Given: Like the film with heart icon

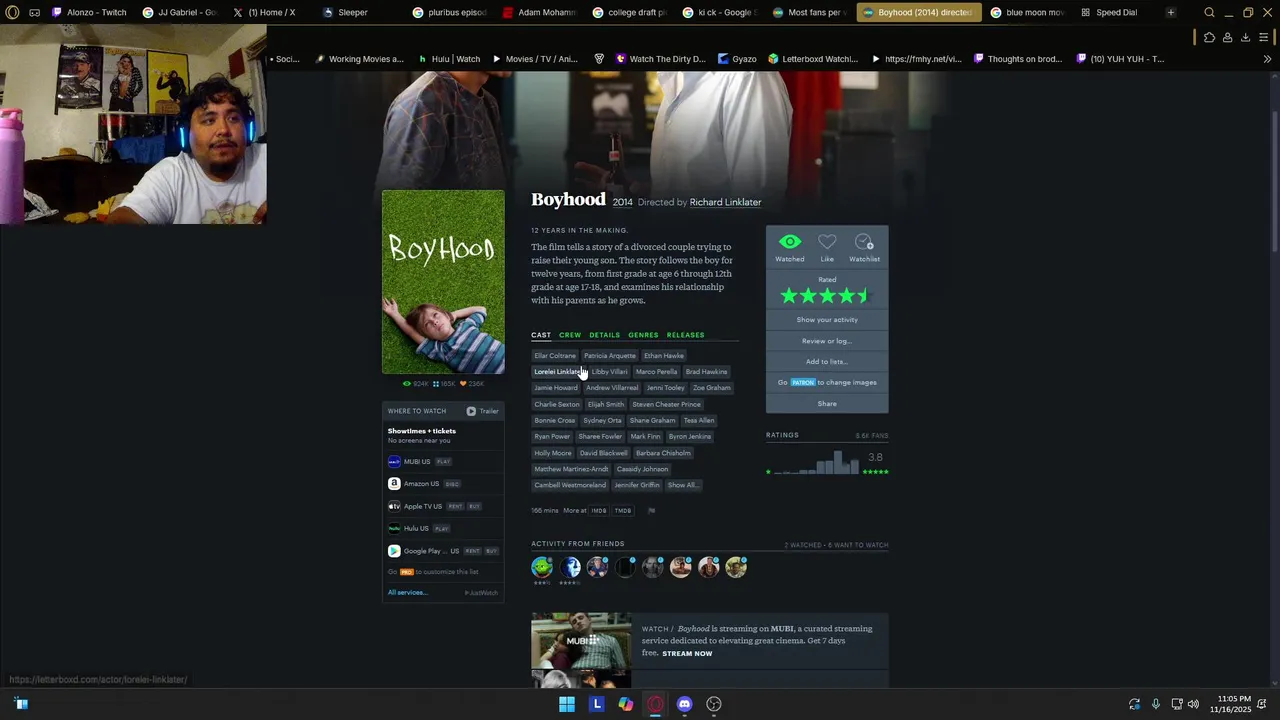Looking at the screenshot, I should tap(827, 242).
